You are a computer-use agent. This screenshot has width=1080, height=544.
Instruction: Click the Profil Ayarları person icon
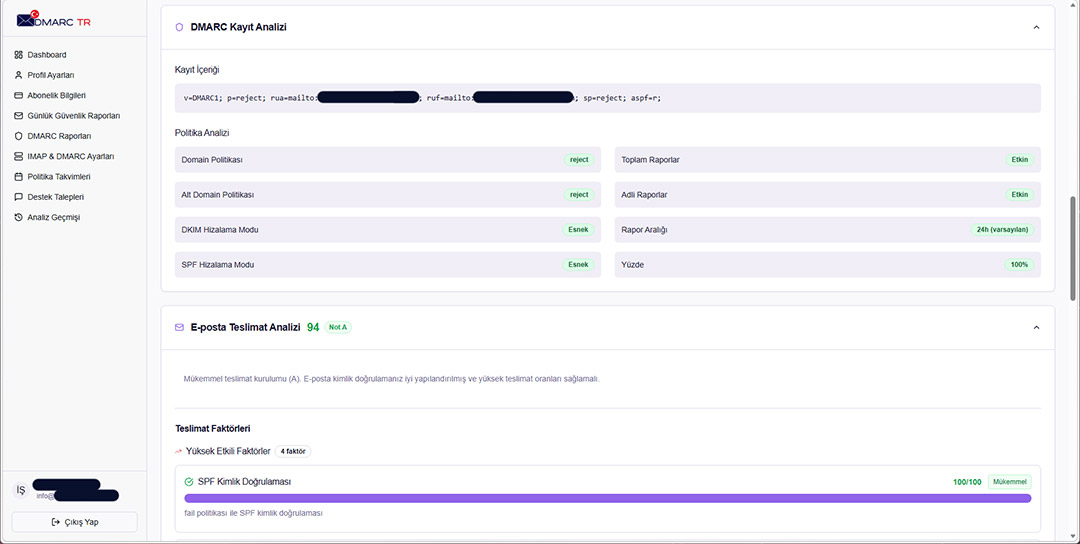[x=18, y=75]
